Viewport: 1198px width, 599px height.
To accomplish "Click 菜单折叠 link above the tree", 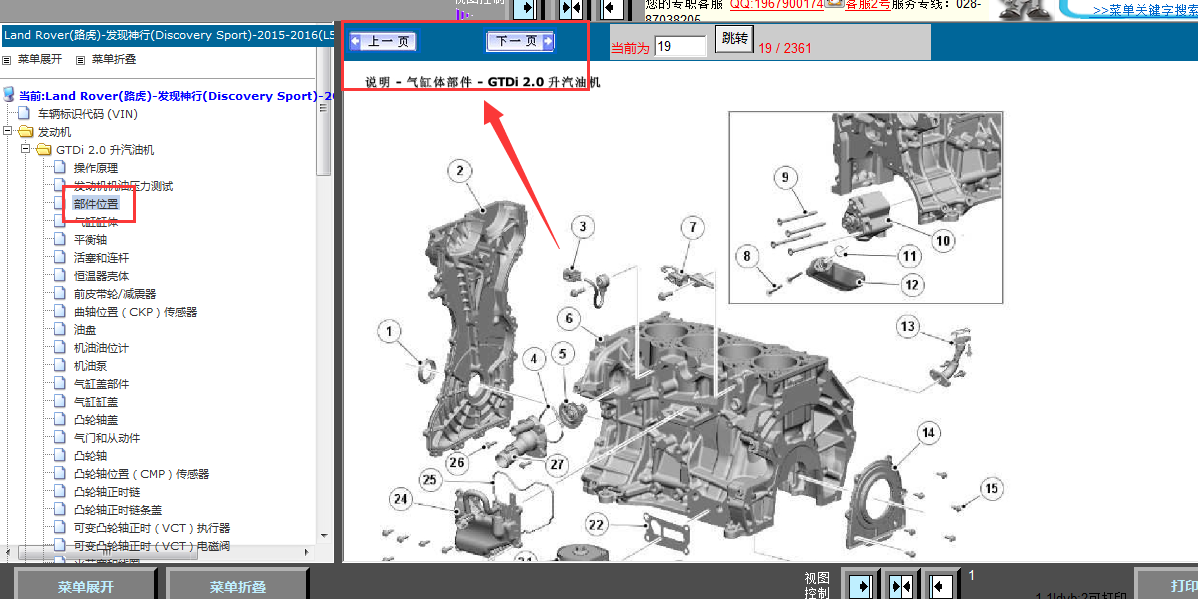I will pyautogui.click(x=114, y=59).
